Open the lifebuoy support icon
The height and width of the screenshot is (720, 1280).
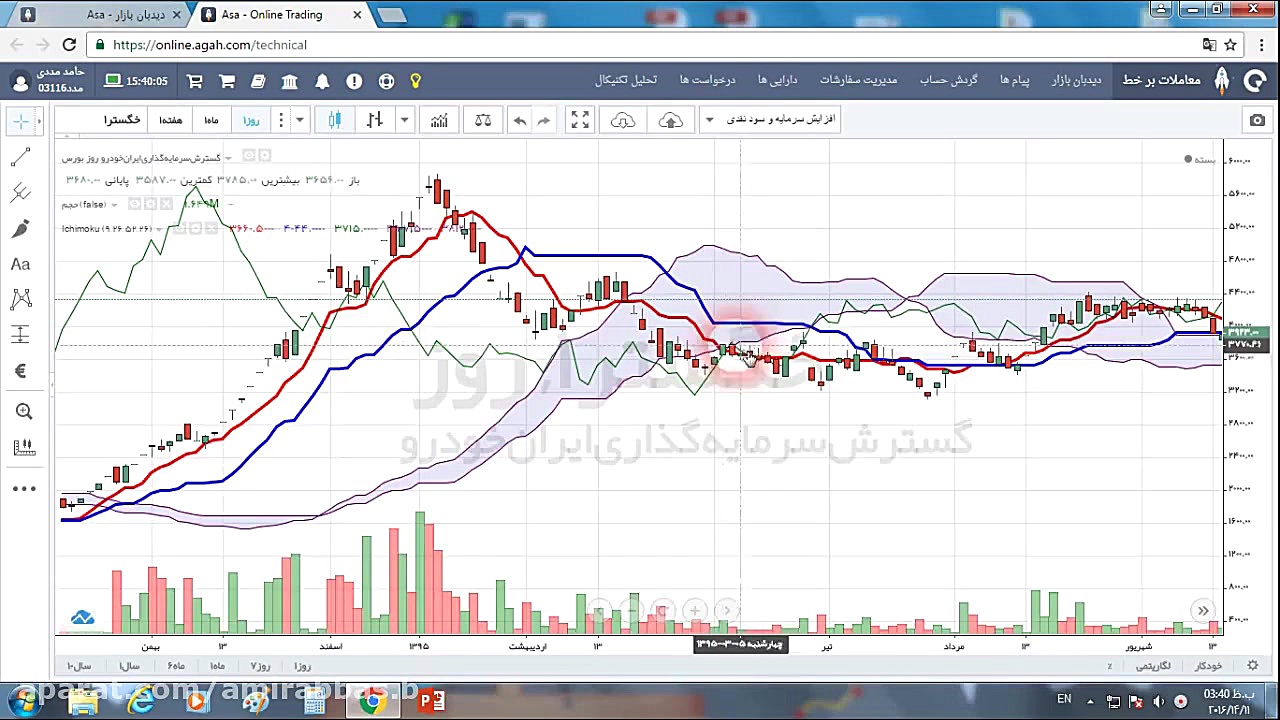tap(386, 81)
